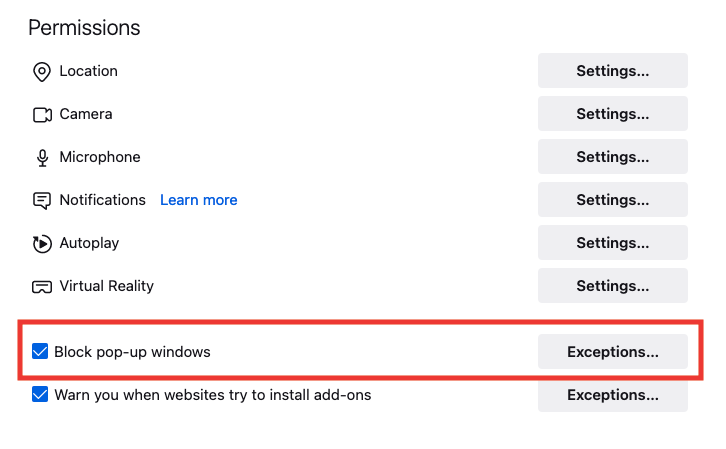Click the Camera icon
Screen dimensions: 726x449
pyautogui.click(x=42, y=115)
